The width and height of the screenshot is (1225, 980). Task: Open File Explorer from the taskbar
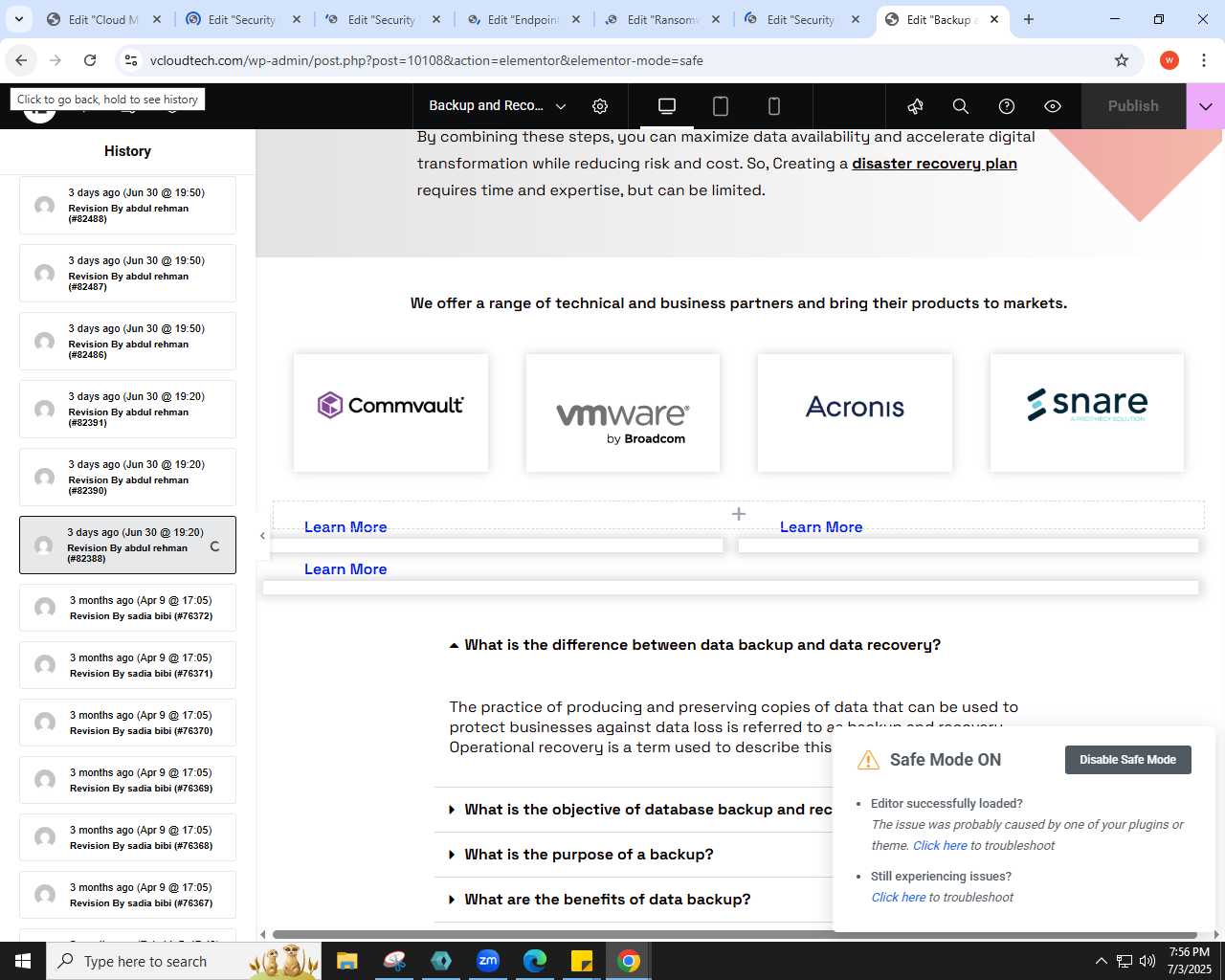pos(346,961)
